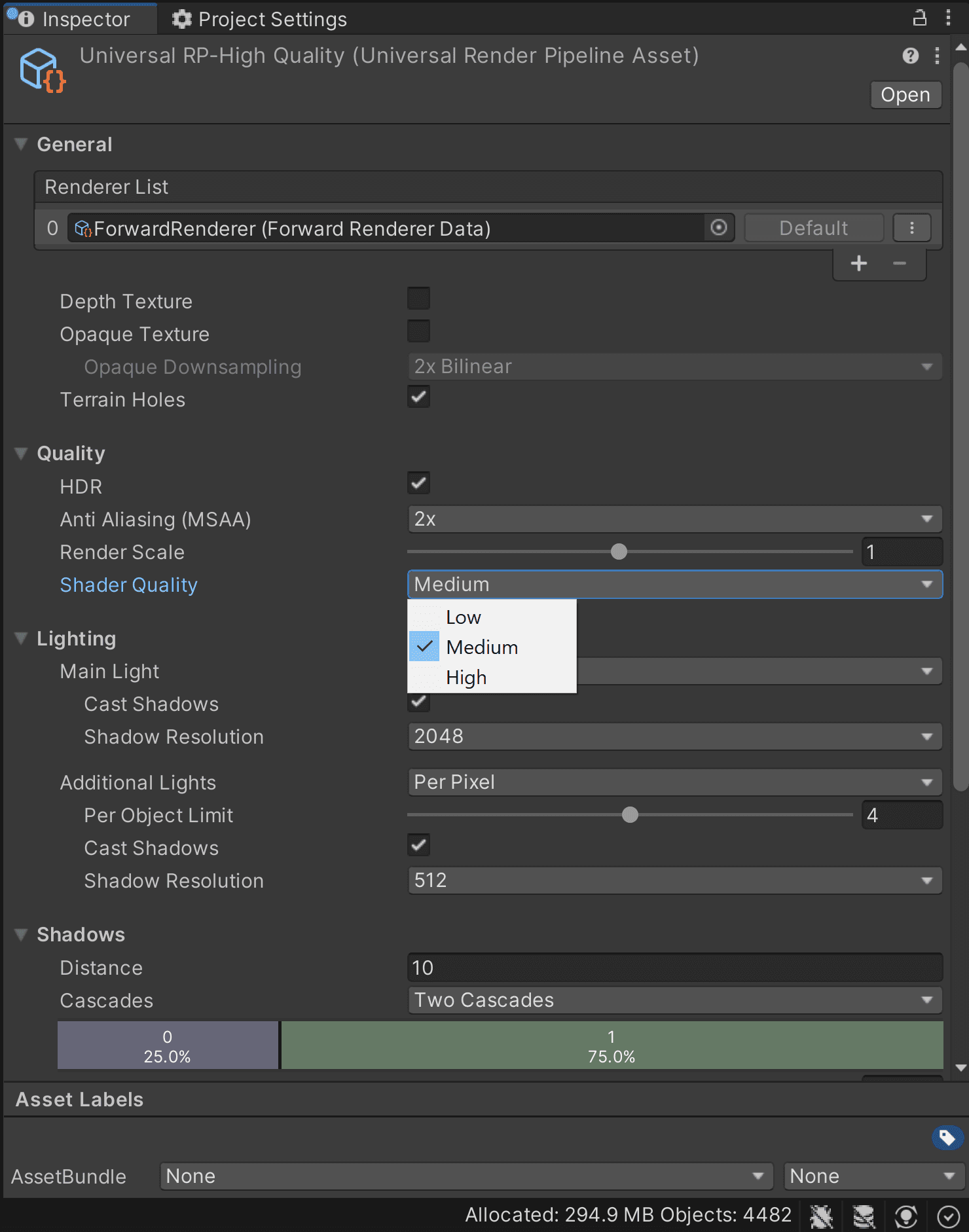The width and height of the screenshot is (969, 1232).
Task: Click the scrollbar down arrow
Action: click(960, 1068)
